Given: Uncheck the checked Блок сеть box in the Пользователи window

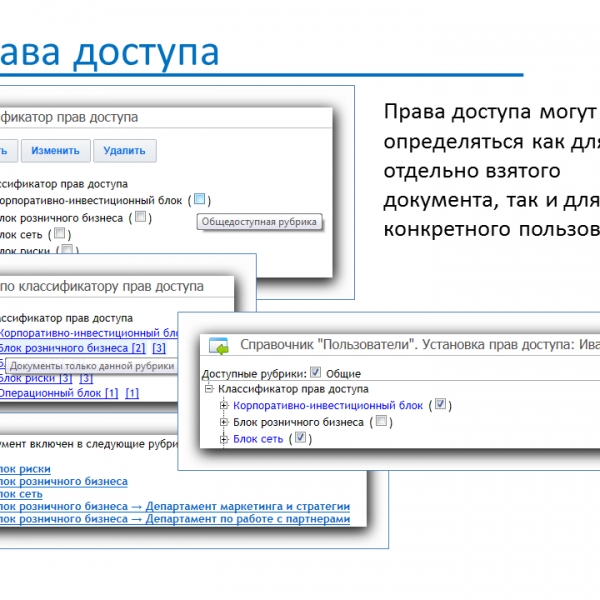Looking at the screenshot, I should coord(299,438).
